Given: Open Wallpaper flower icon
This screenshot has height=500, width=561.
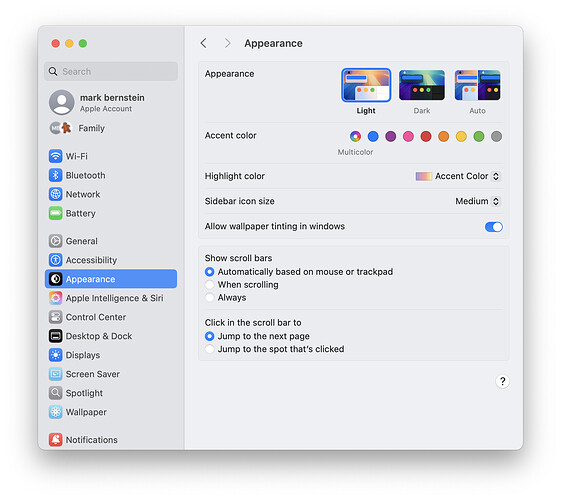Looking at the screenshot, I should click(55, 412).
